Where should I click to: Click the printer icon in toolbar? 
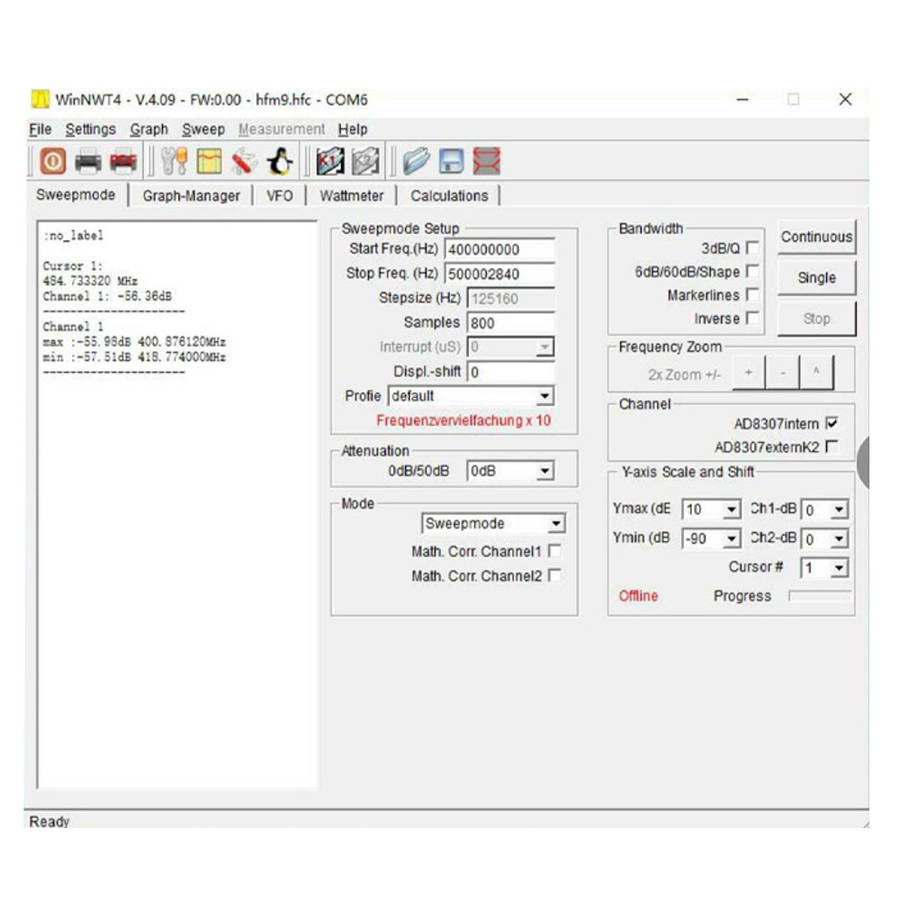88,161
